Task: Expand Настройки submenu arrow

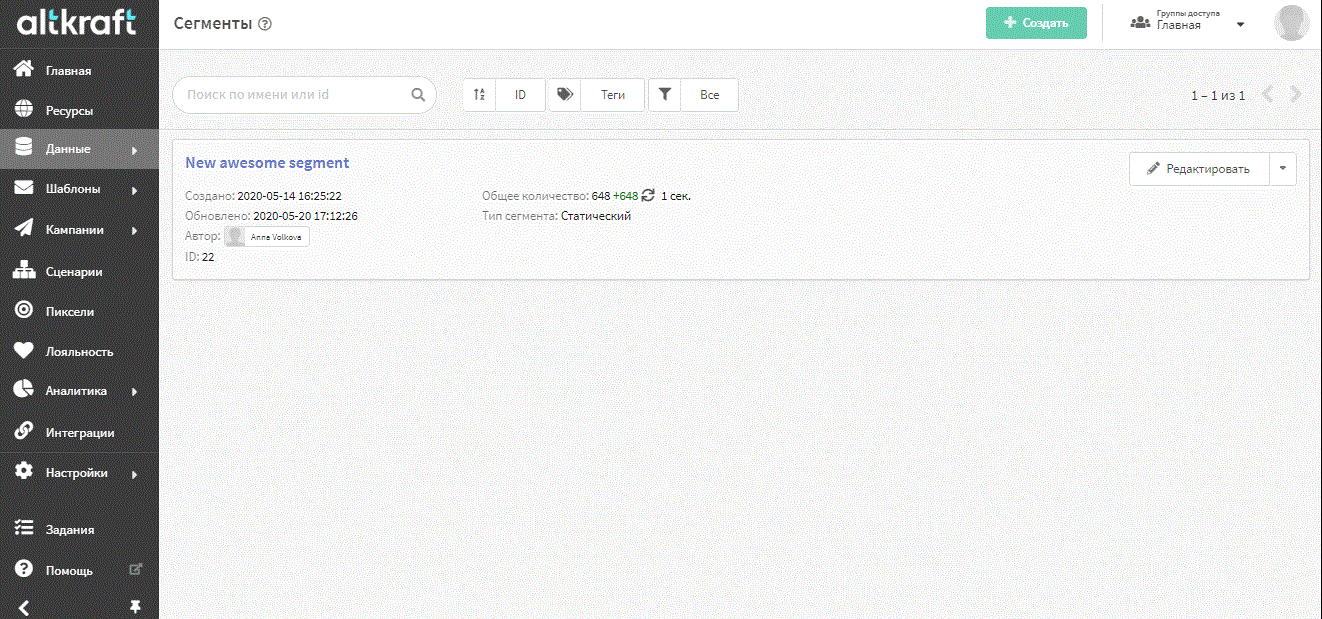Action: [x=134, y=474]
